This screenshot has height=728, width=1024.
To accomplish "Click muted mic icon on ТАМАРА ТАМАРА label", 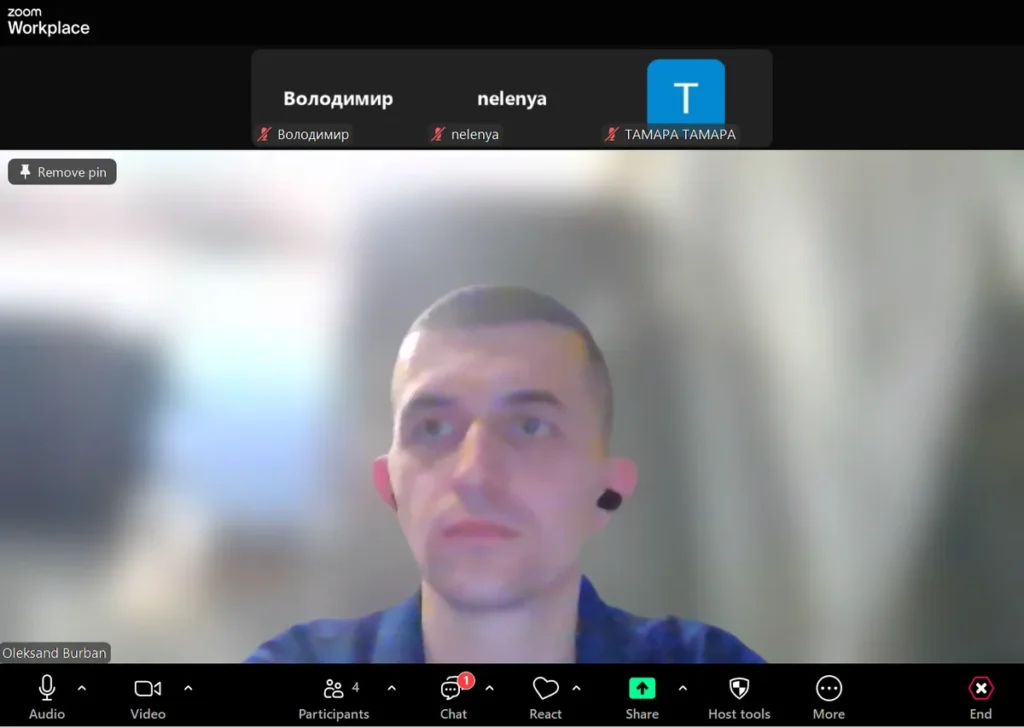I will [611, 135].
